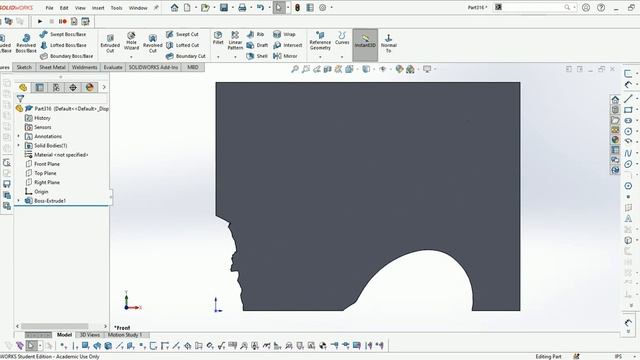Open the File menu
Screen dimensions: 640x360
(49, 8)
